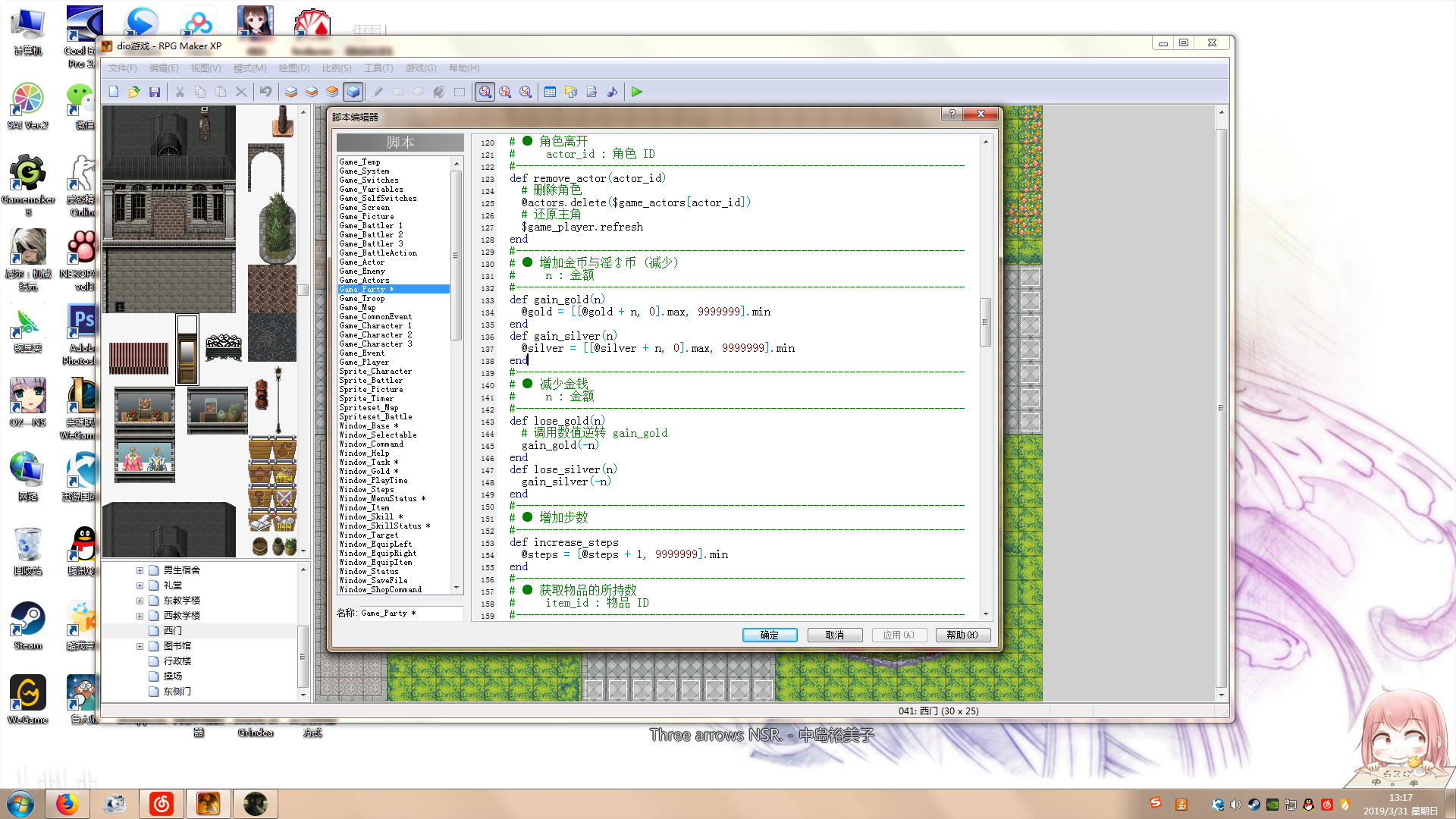
Task: Click the 帮助(H) button in script editor
Action: (963, 635)
